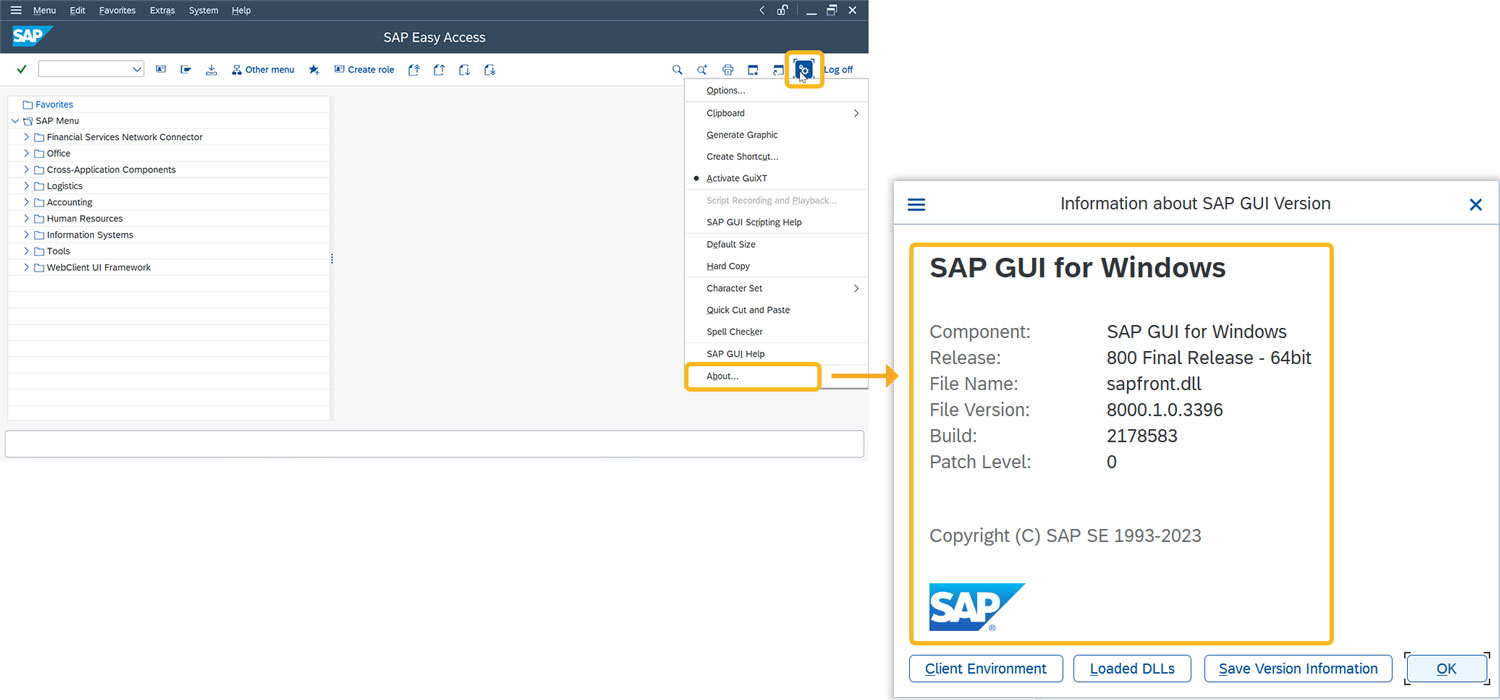Viewport: 1500px width, 700px height.
Task: Click the unlock padlock icon in title bar
Action: [783, 10]
